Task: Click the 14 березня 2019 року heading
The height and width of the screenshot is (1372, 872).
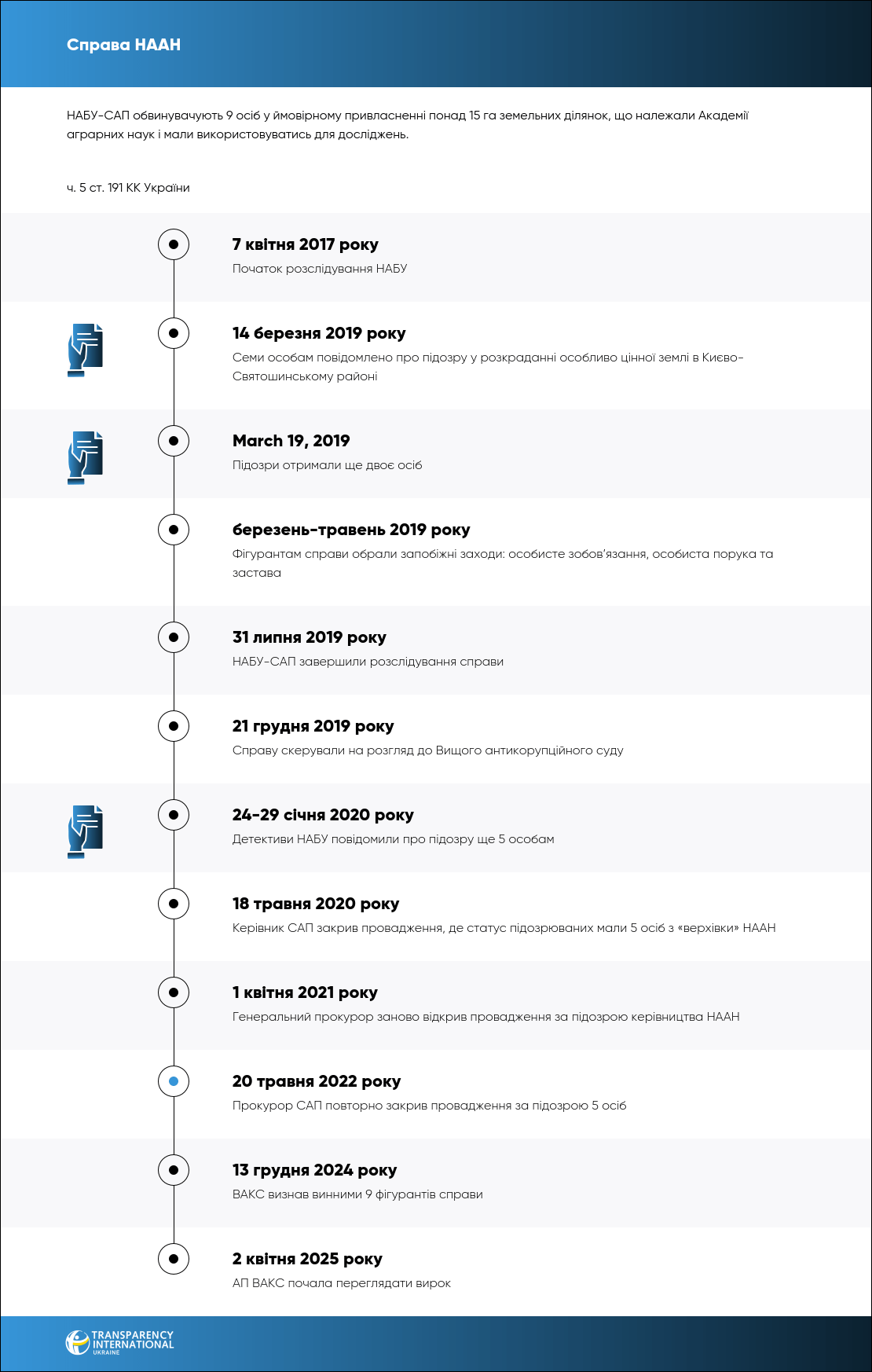Action: [x=319, y=333]
